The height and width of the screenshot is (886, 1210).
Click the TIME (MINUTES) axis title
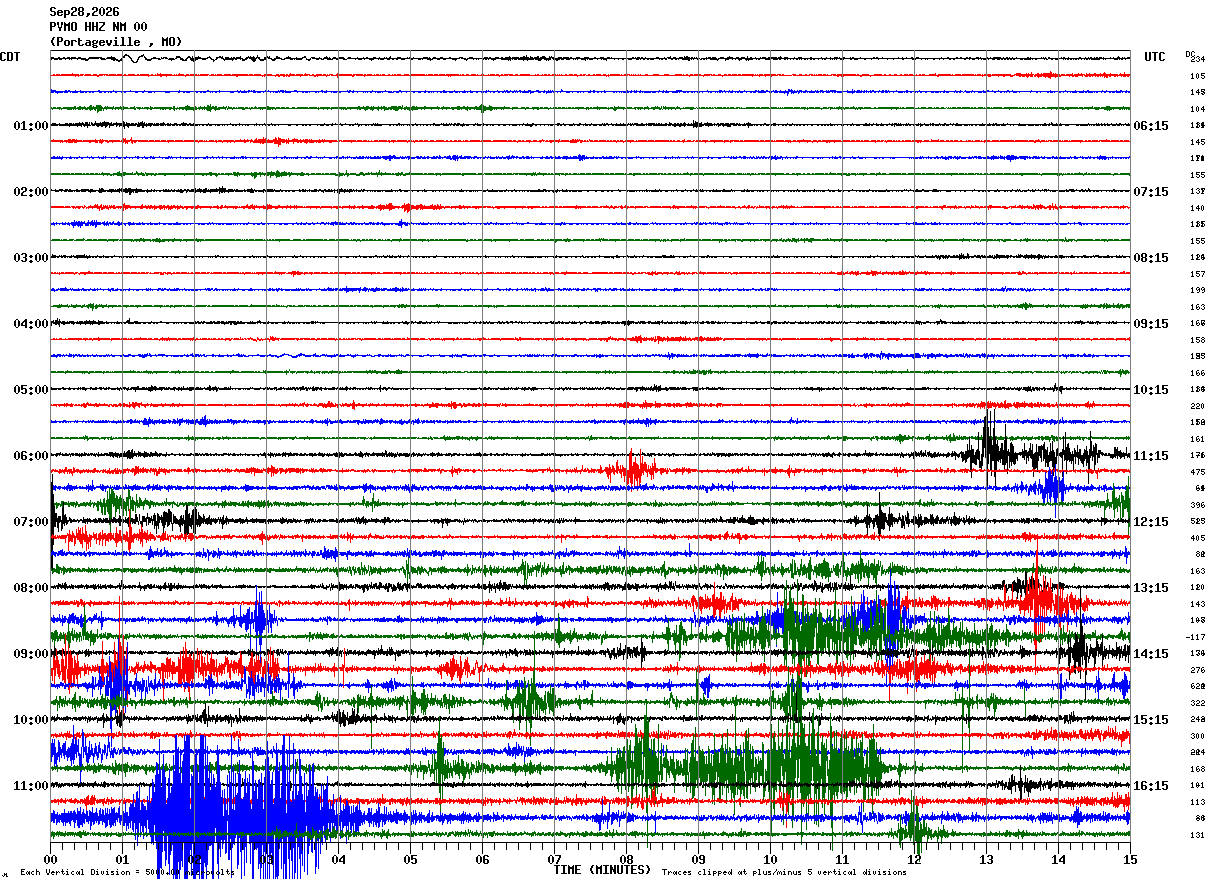click(x=602, y=870)
